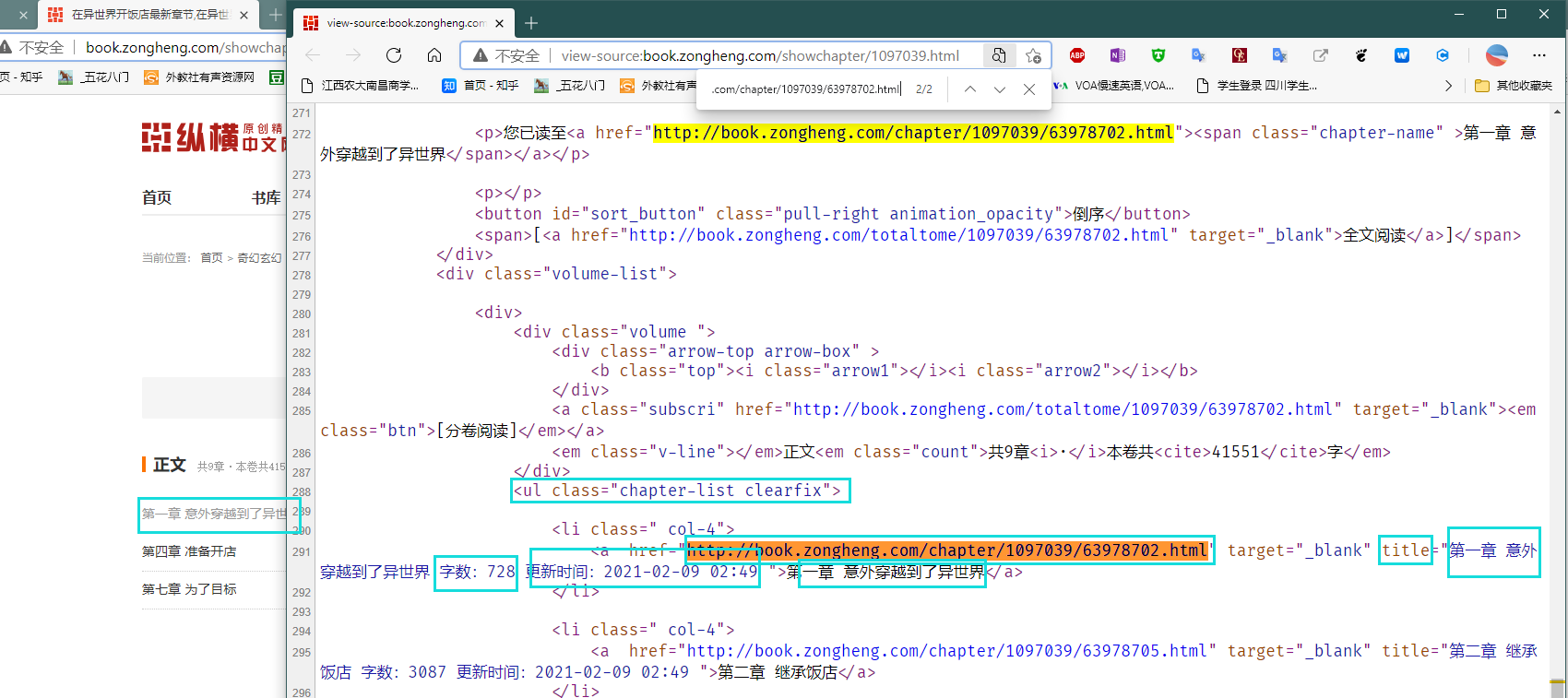Open chapter 第四章 准备开店

189,551
